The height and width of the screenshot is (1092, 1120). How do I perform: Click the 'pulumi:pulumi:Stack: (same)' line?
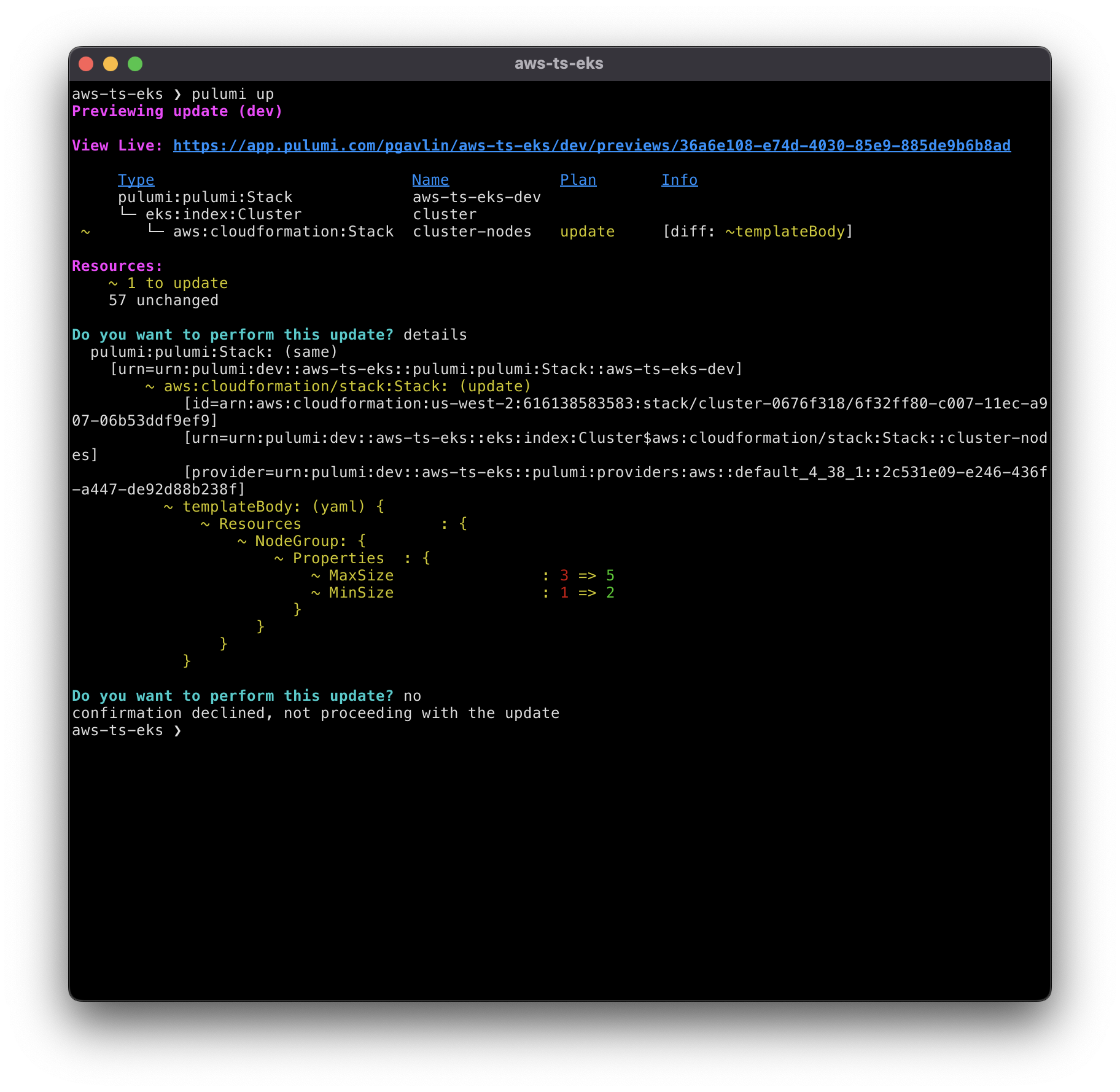[214, 352]
